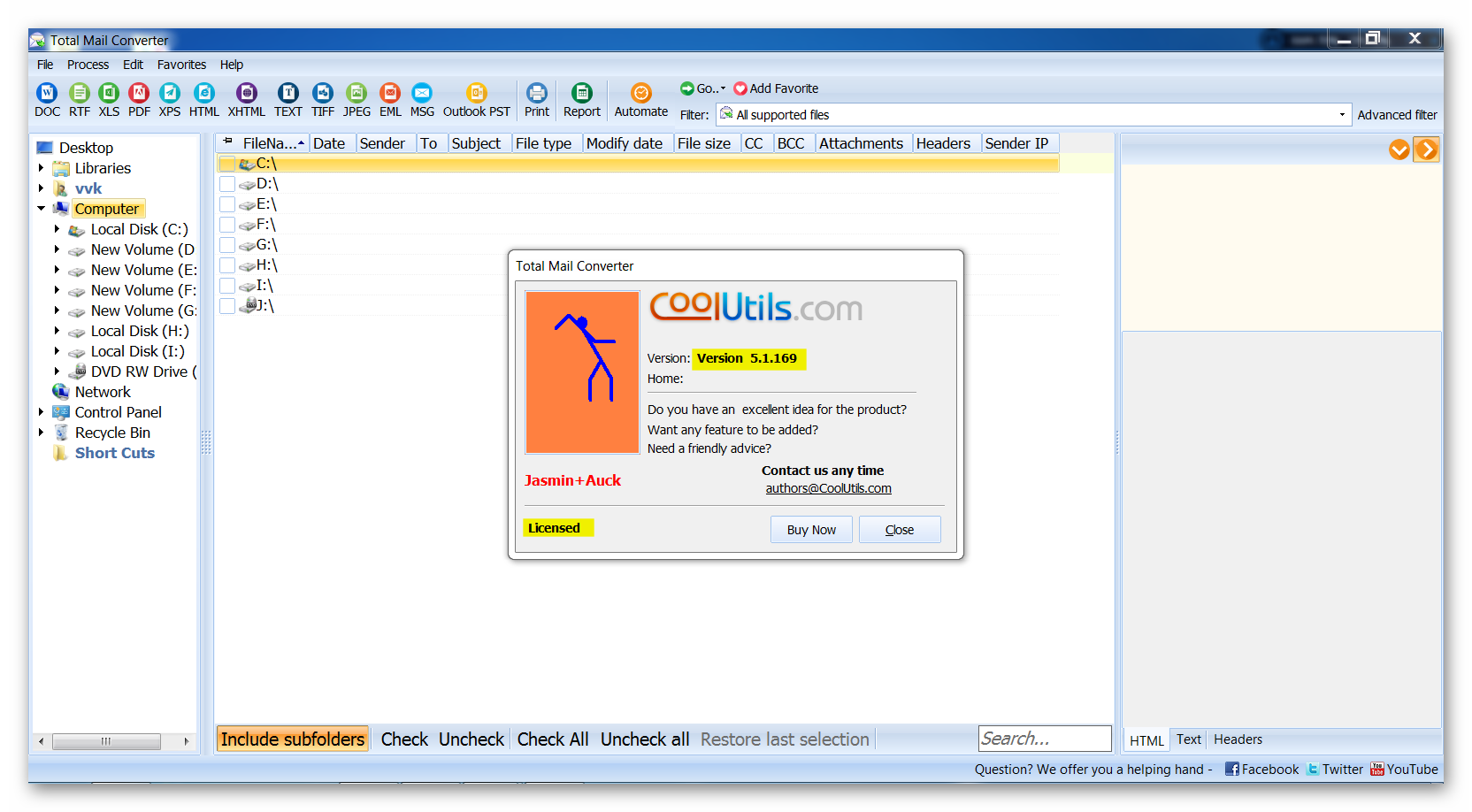Screen dimensions: 1472x812
Task: Convert to PDF toolbar icon
Action: (139, 99)
